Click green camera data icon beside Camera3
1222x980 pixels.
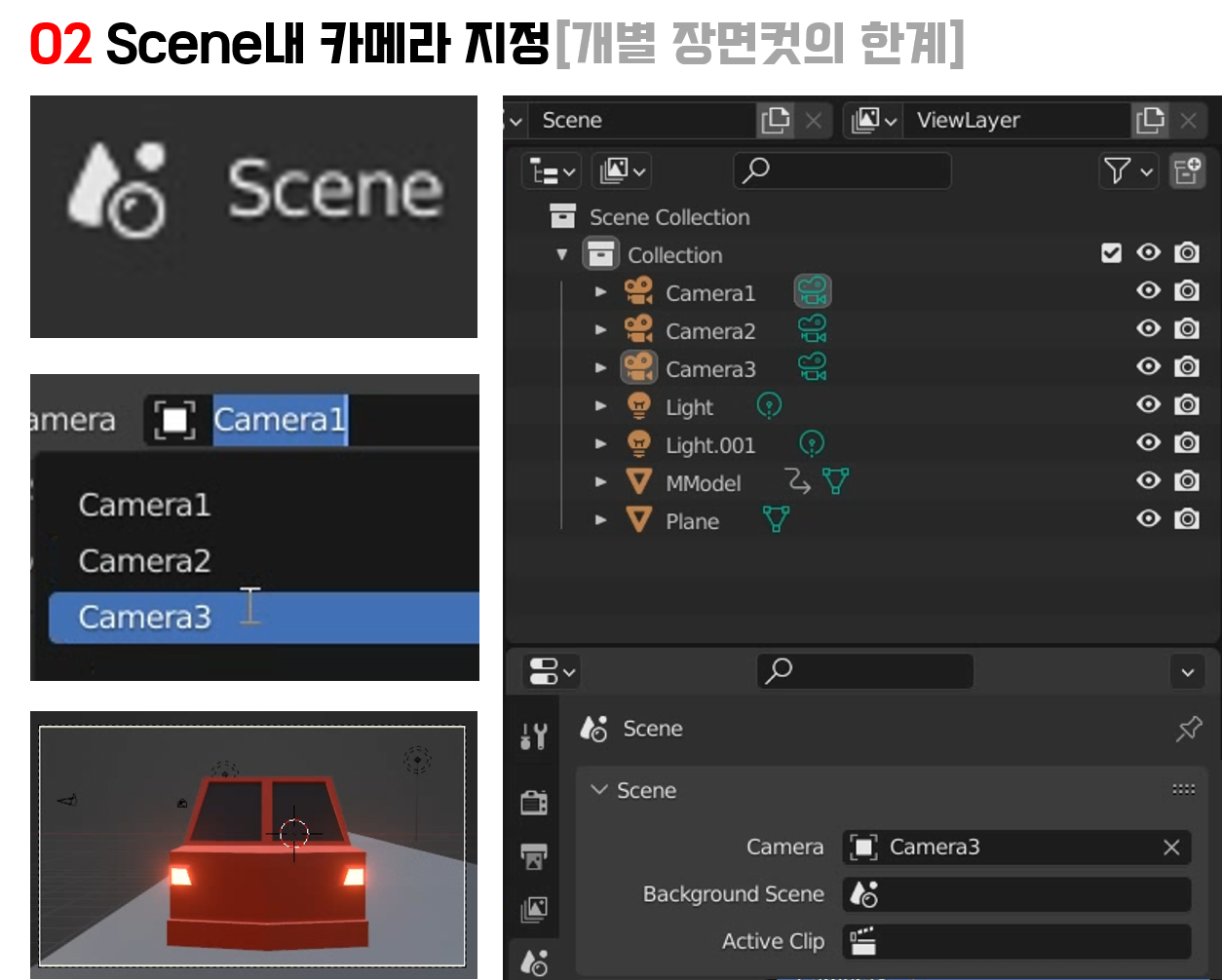[812, 366]
